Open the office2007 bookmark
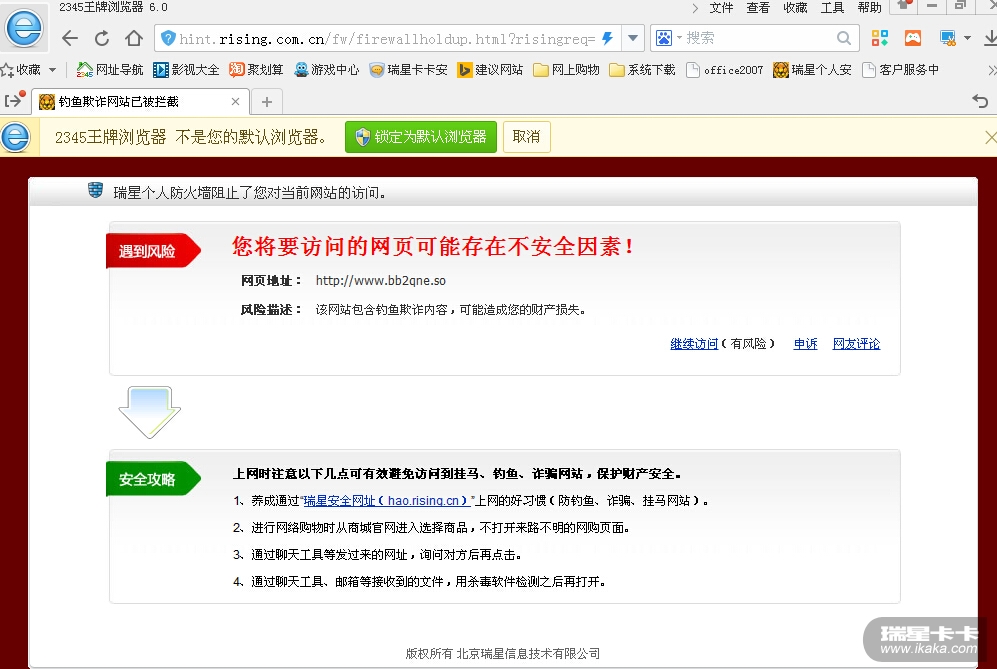 coord(725,70)
